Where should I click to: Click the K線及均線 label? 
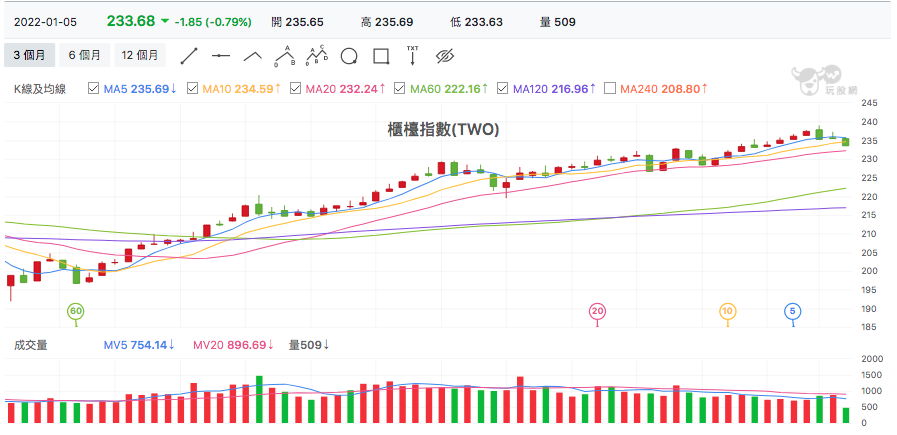40,89
